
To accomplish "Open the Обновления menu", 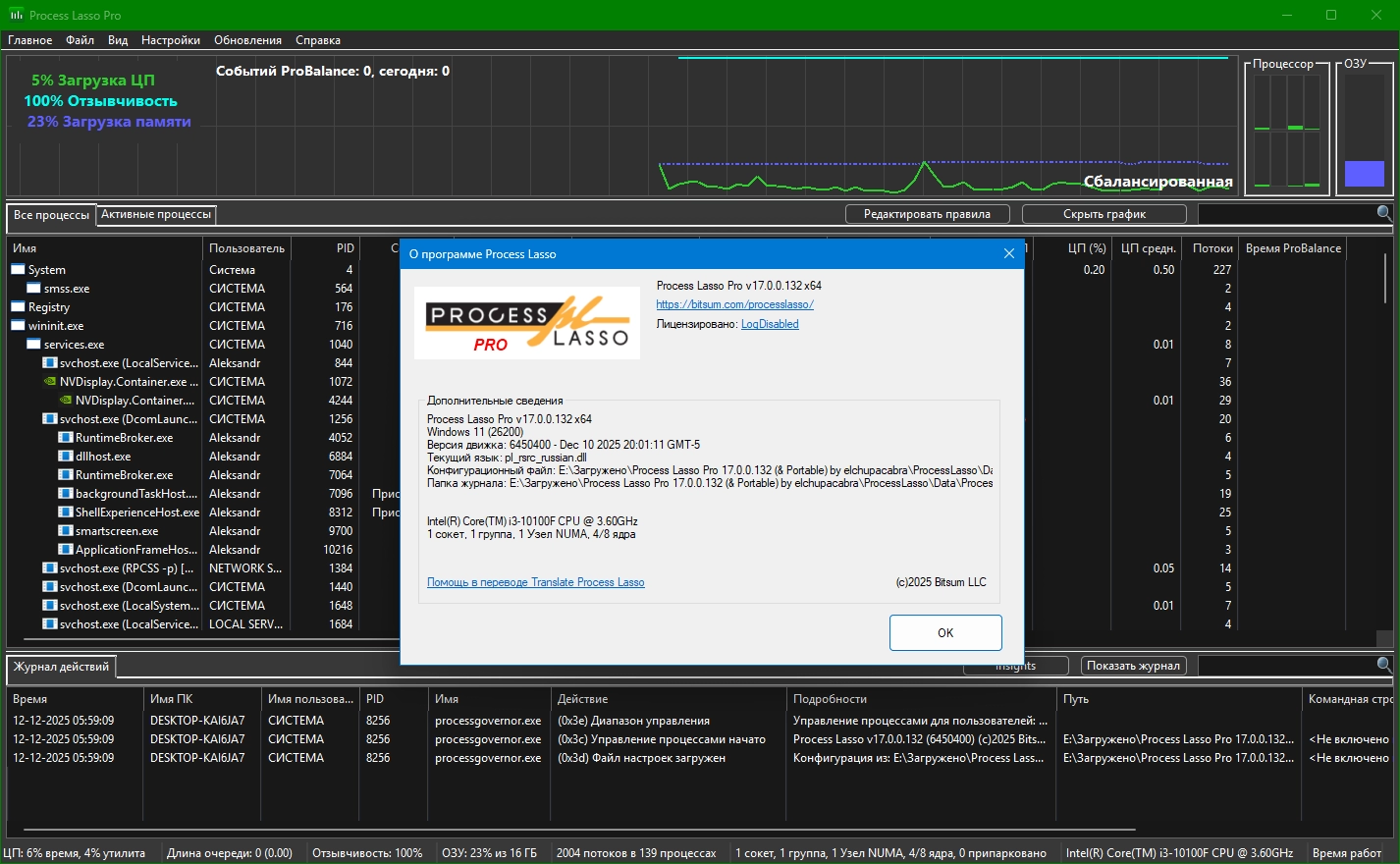I will coord(247,40).
